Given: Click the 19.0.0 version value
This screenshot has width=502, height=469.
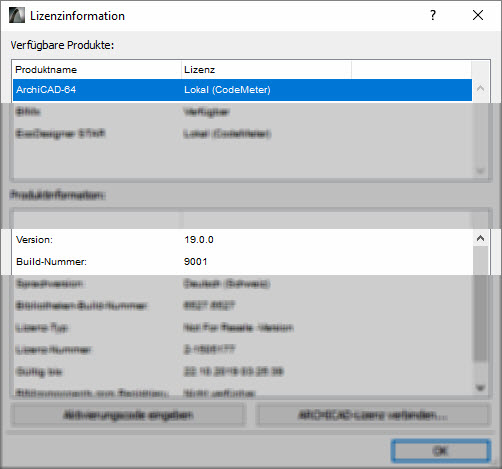Looking at the screenshot, I should tap(199, 240).
